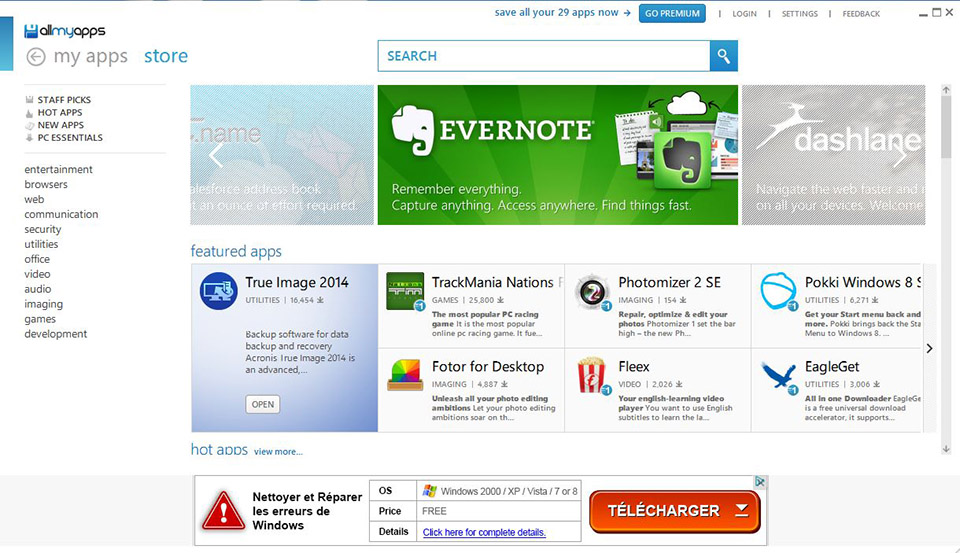Screen dimensions: 960x553
Task: Open the Dashlane promotional banner
Action: tap(834, 155)
